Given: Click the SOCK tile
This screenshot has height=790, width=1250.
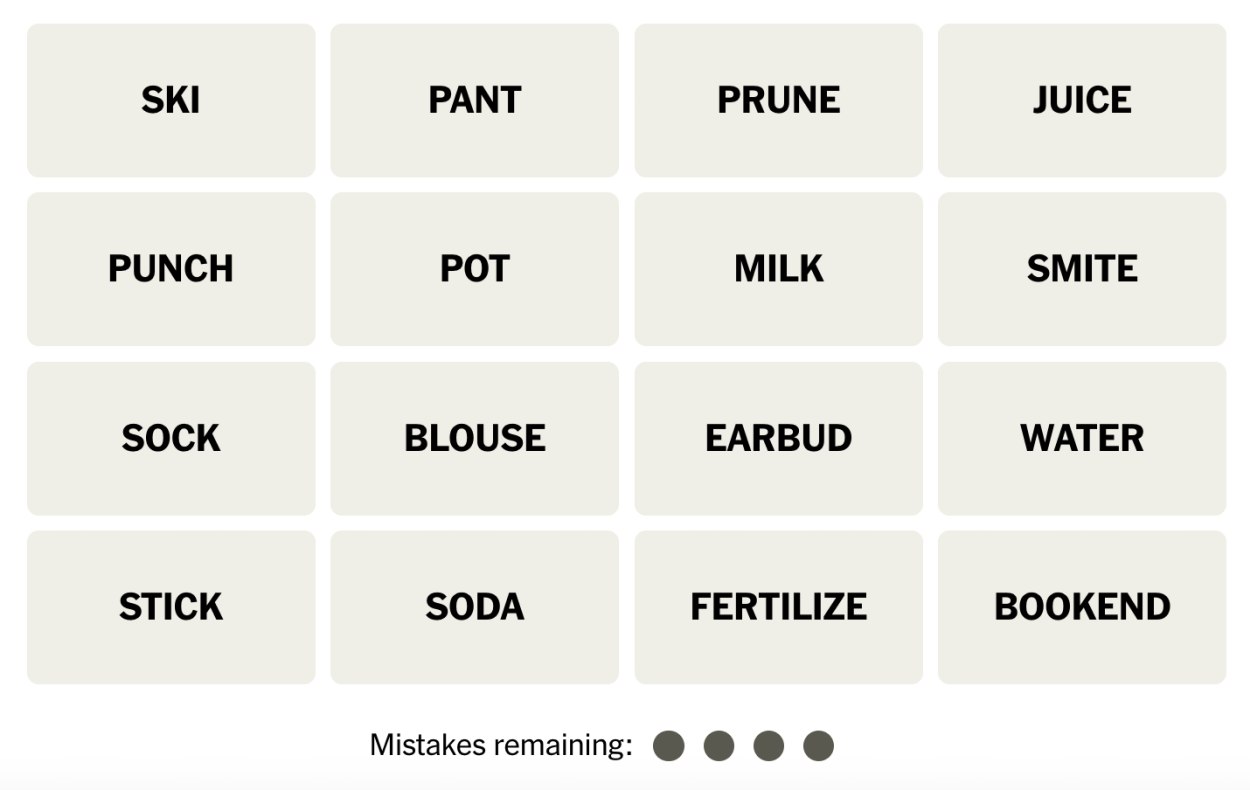Looking at the screenshot, I should click(x=171, y=438).
